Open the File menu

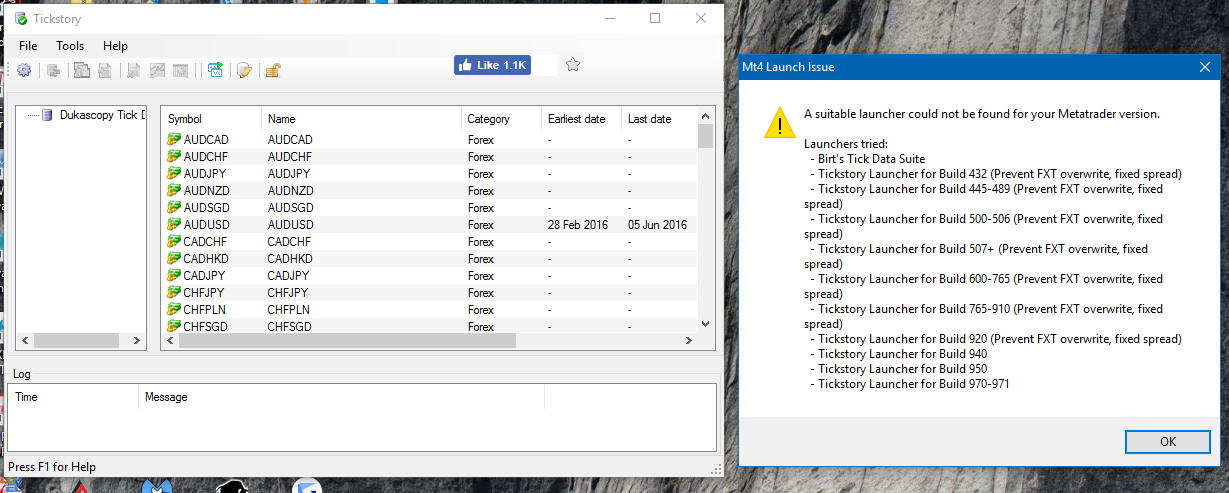pos(28,46)
